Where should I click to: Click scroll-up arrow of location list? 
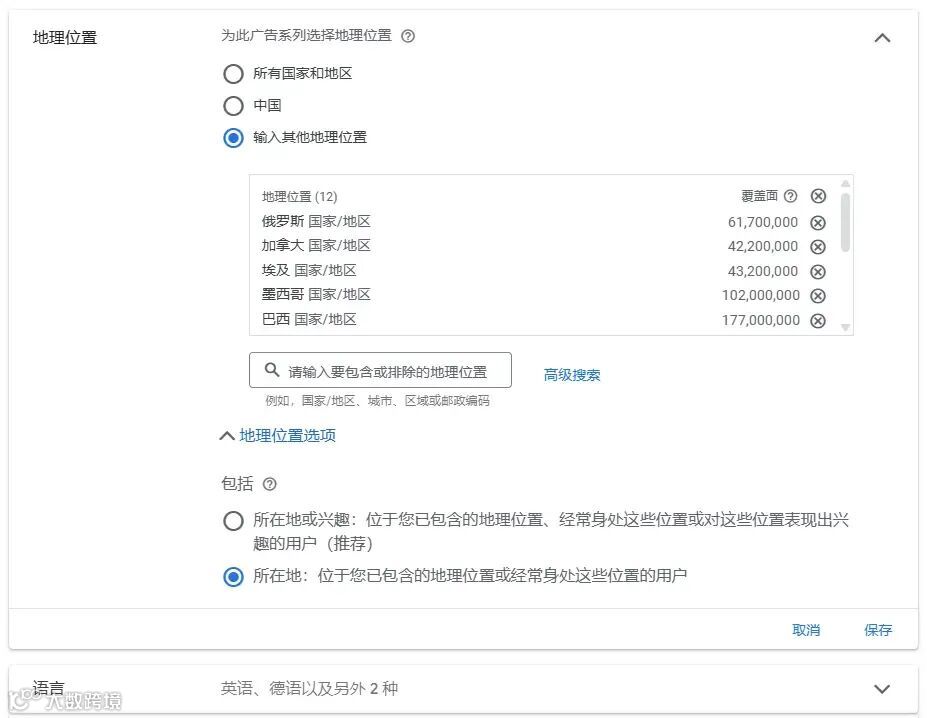click(x=845, y=183)
